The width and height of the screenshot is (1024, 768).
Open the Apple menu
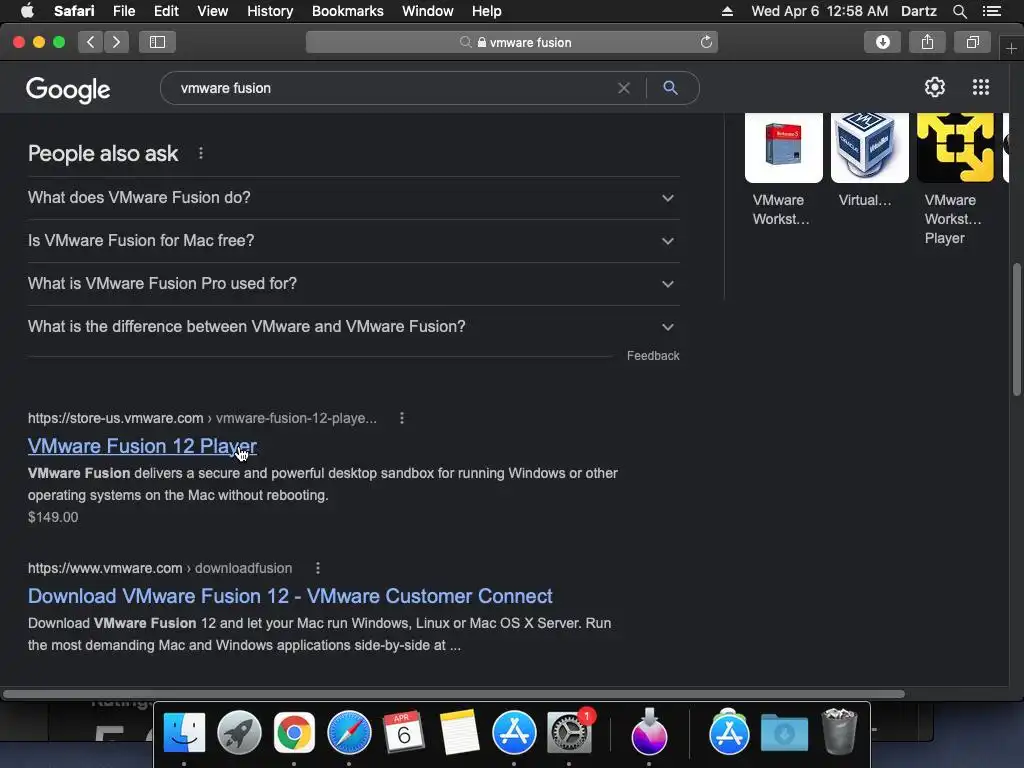point(27,10)
